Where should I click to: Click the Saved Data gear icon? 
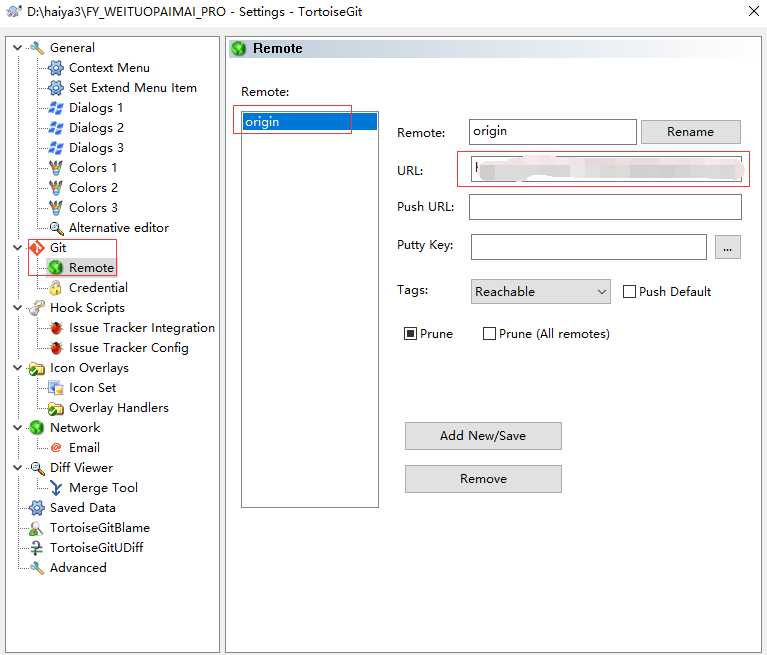(x=37, y=508)
